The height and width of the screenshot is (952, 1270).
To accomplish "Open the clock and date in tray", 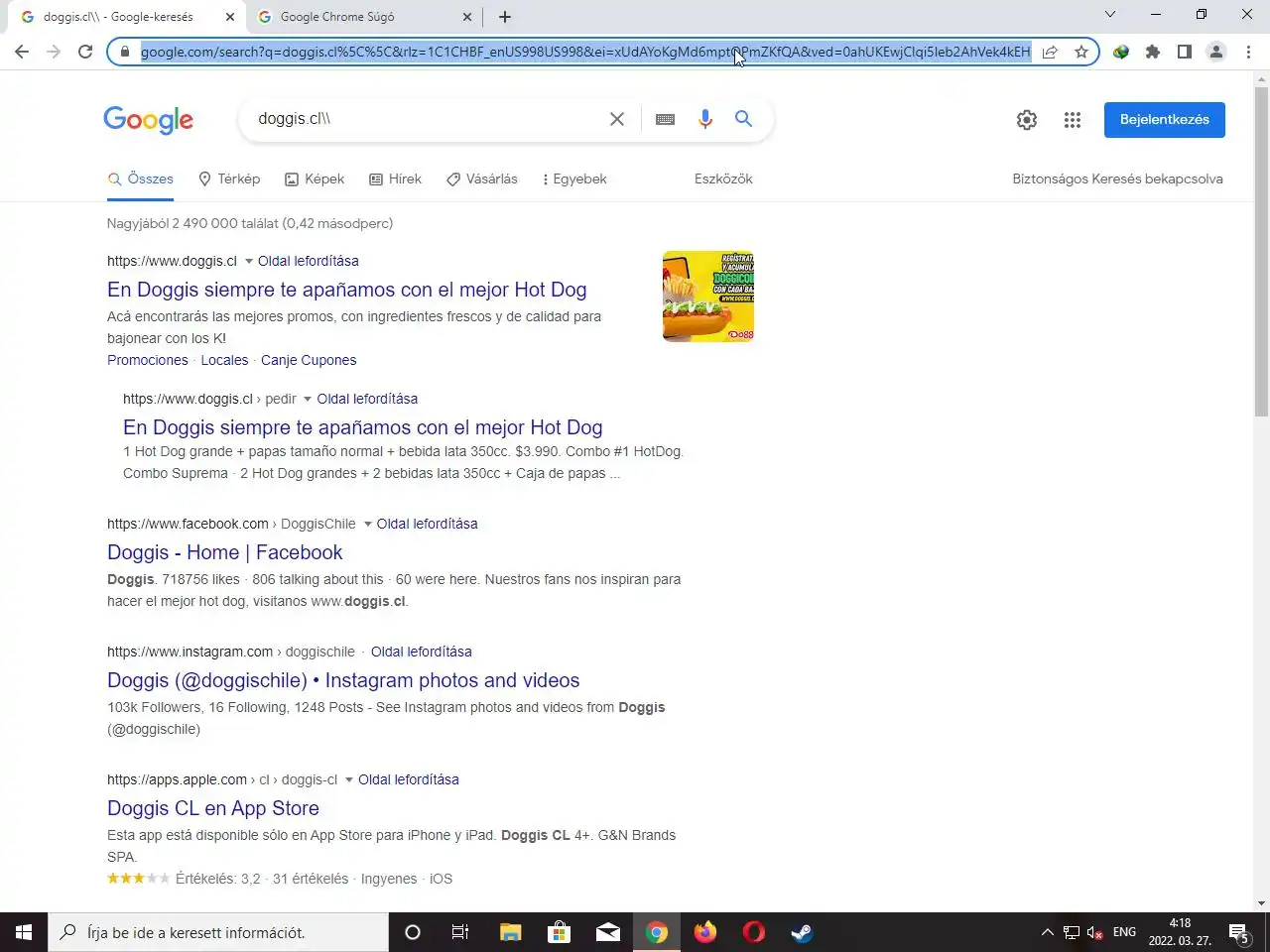I will (1180, 932).
